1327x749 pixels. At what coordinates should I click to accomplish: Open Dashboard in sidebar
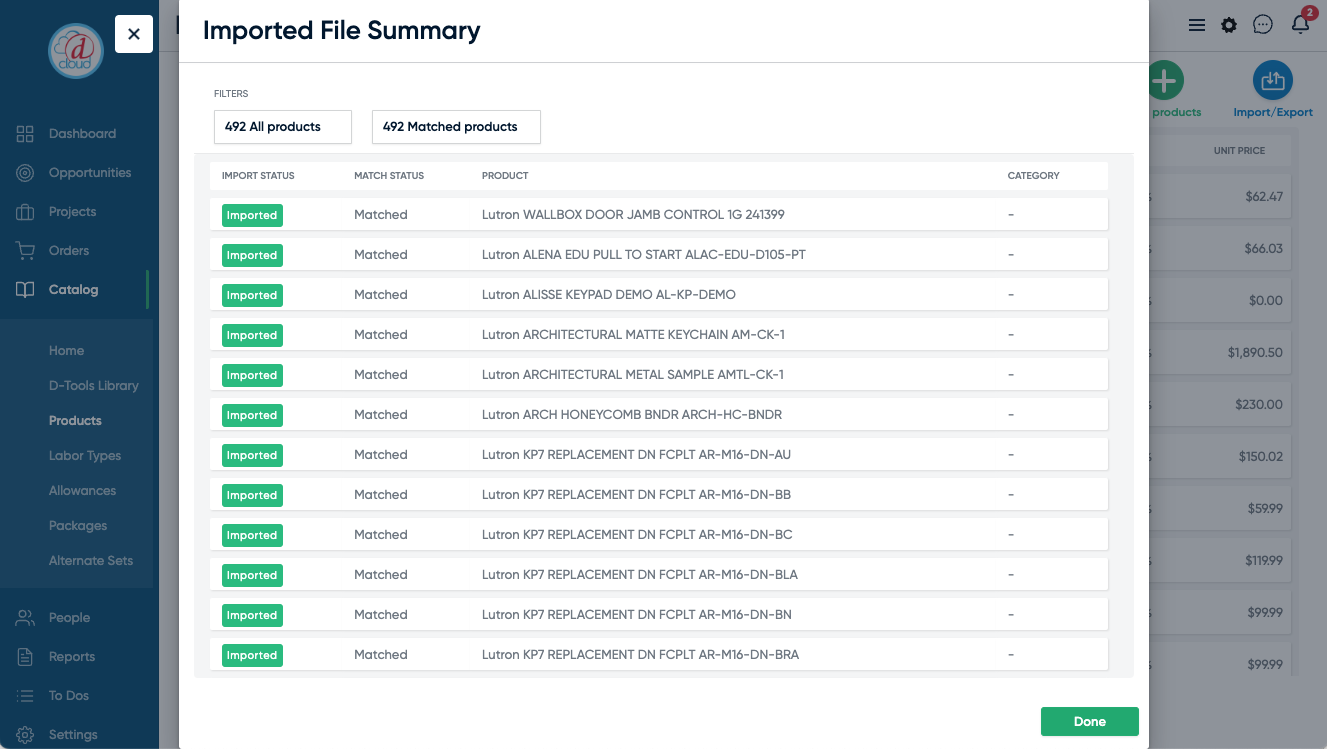pos(82,134)
